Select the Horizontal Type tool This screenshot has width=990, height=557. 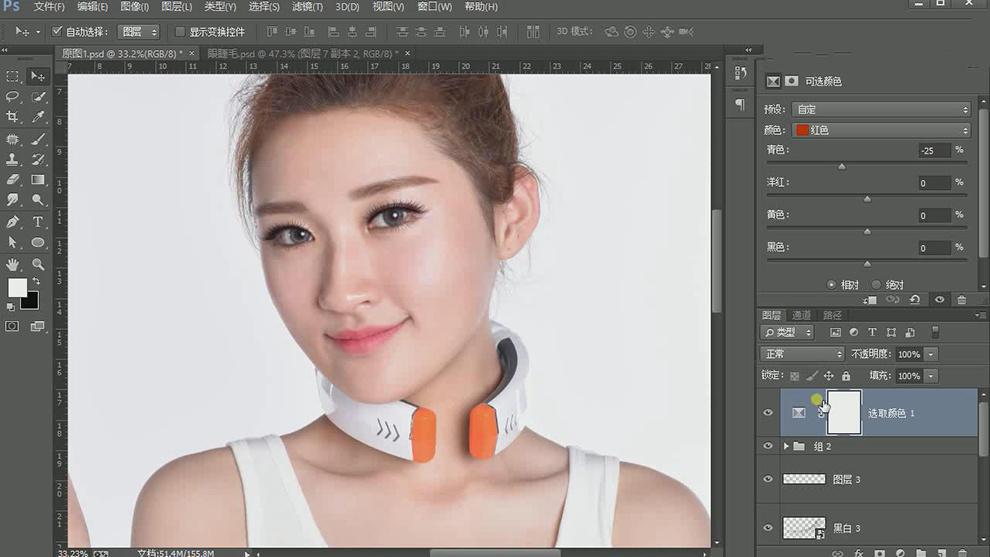coord(38,222)
